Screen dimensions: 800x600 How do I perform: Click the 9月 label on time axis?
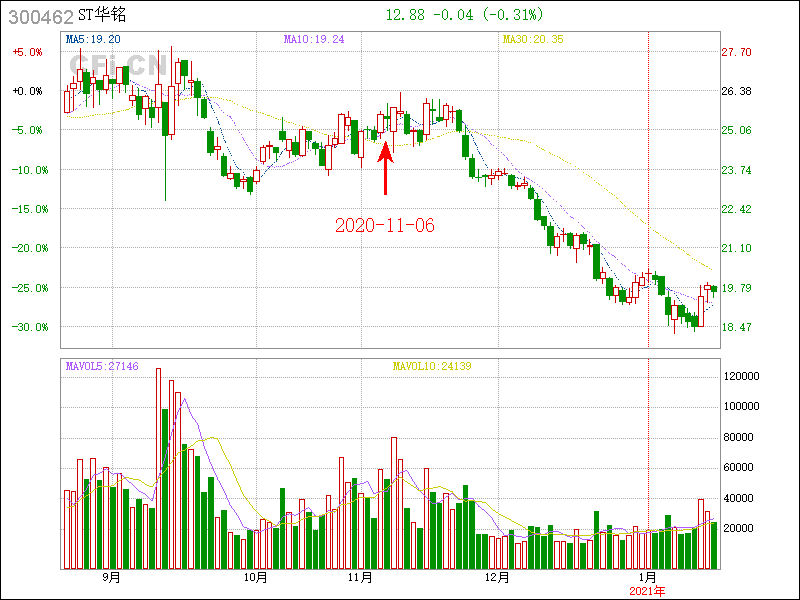pos(110,577)
